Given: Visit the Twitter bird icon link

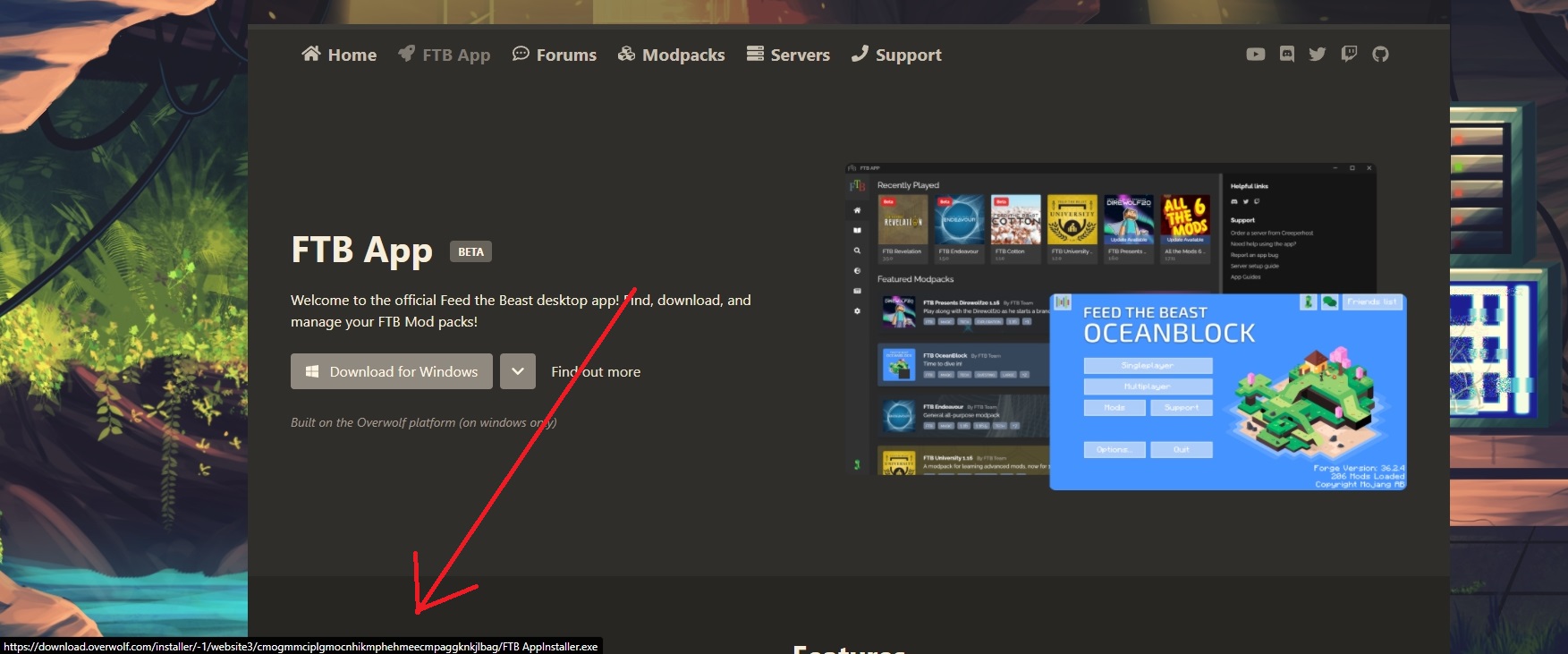Looking at the screenshot, I should pos(1318,55).
